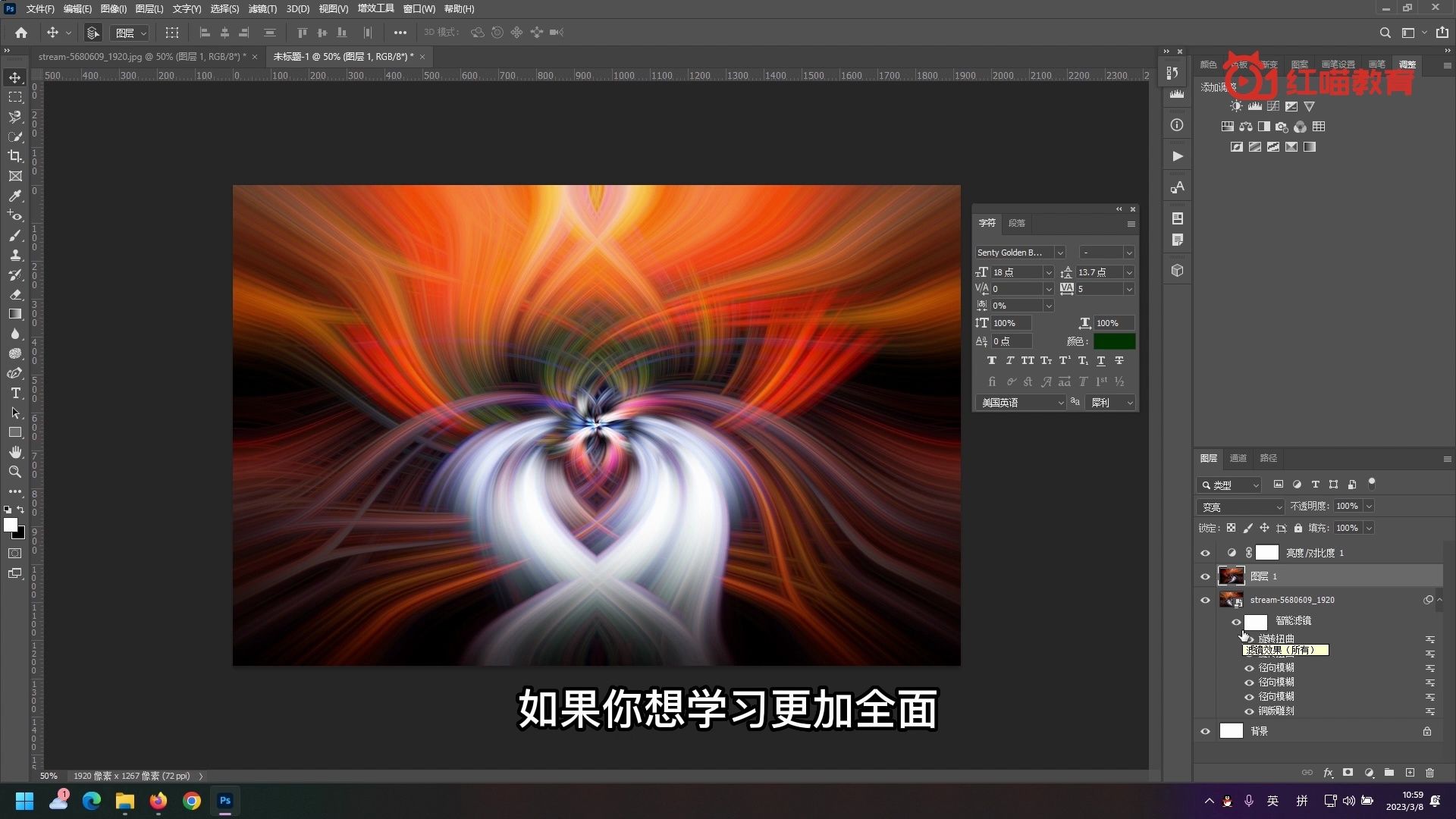
Task: Hide the 背景 layer
Action: pos(1205,731)
